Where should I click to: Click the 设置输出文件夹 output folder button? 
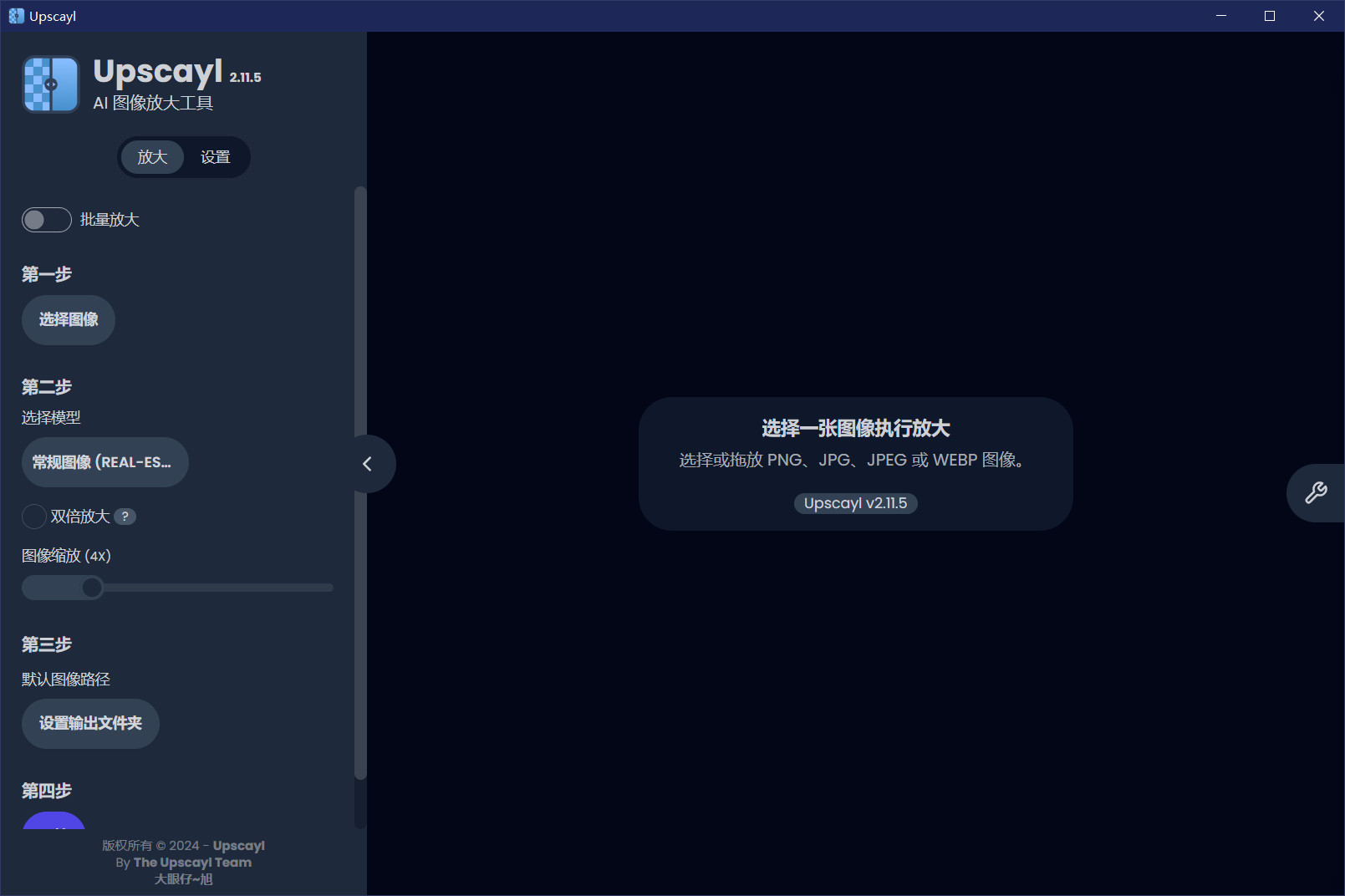point(90,723)
